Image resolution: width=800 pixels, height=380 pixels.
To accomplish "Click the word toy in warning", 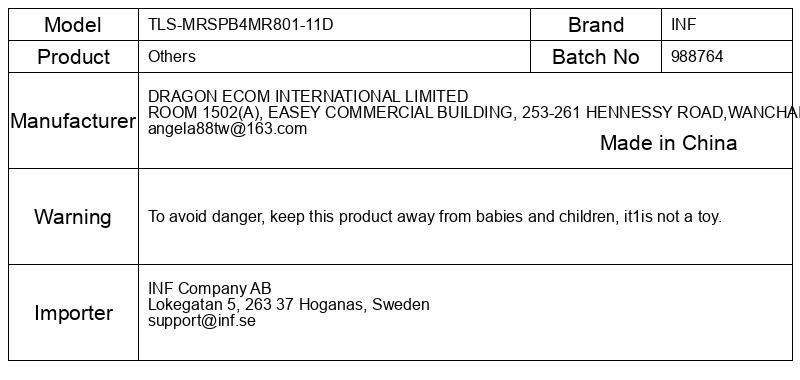I will click(x=710, y=217).
